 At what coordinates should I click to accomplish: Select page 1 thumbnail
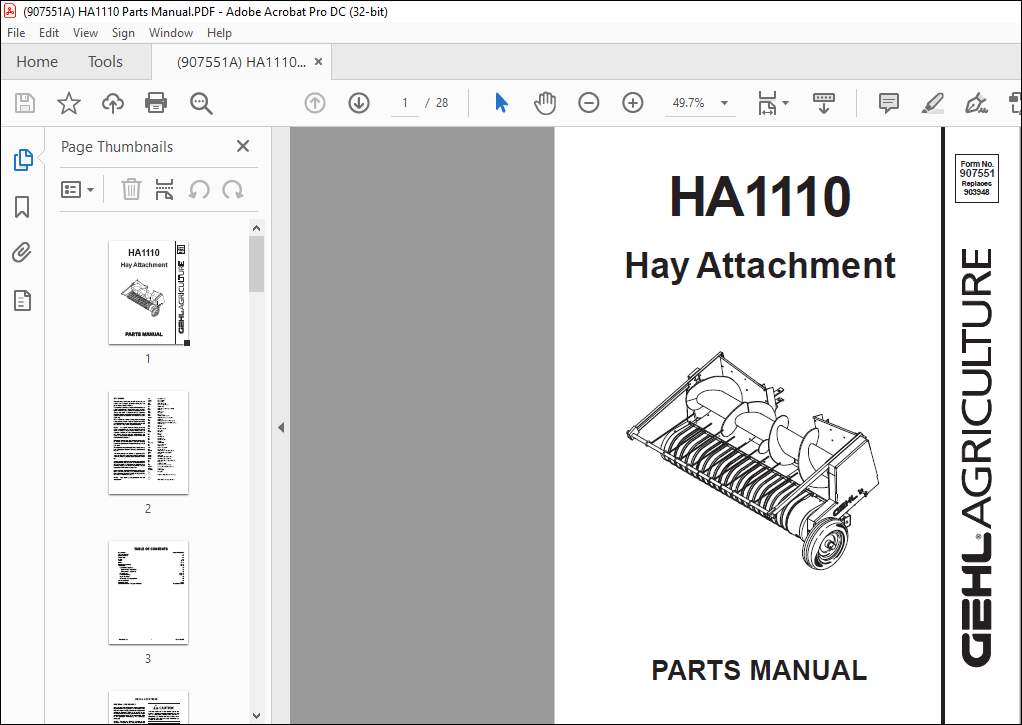pos(149,293)
